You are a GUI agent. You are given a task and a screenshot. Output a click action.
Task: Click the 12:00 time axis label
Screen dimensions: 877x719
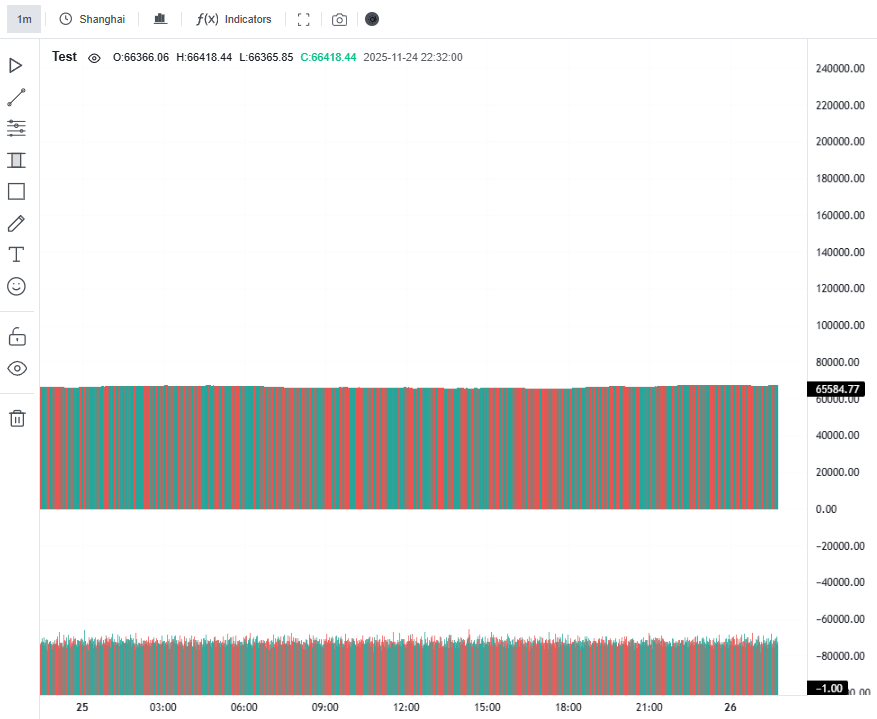pos(406,707)
